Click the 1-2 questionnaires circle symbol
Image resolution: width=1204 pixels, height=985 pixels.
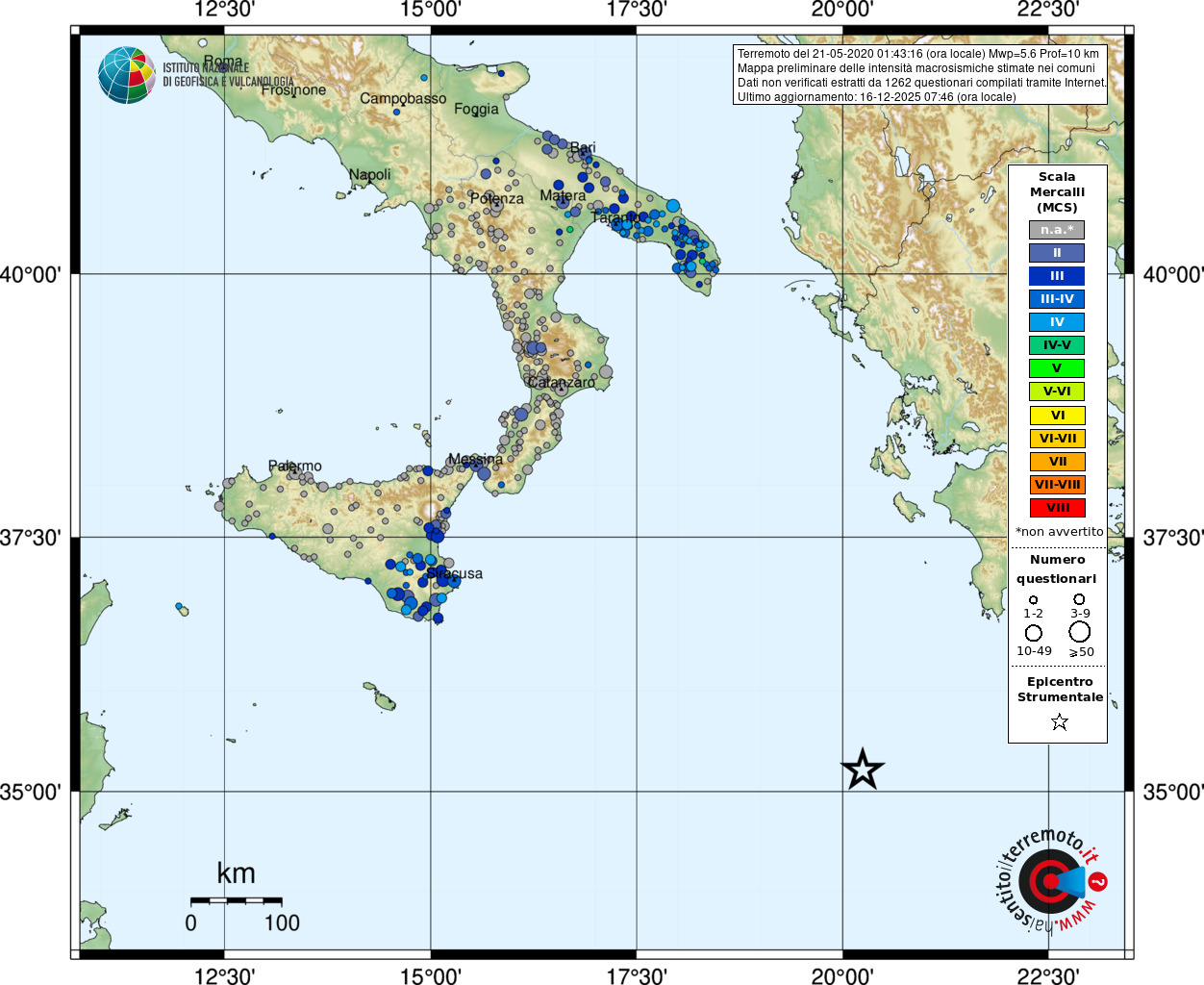tap(1033, 600)
